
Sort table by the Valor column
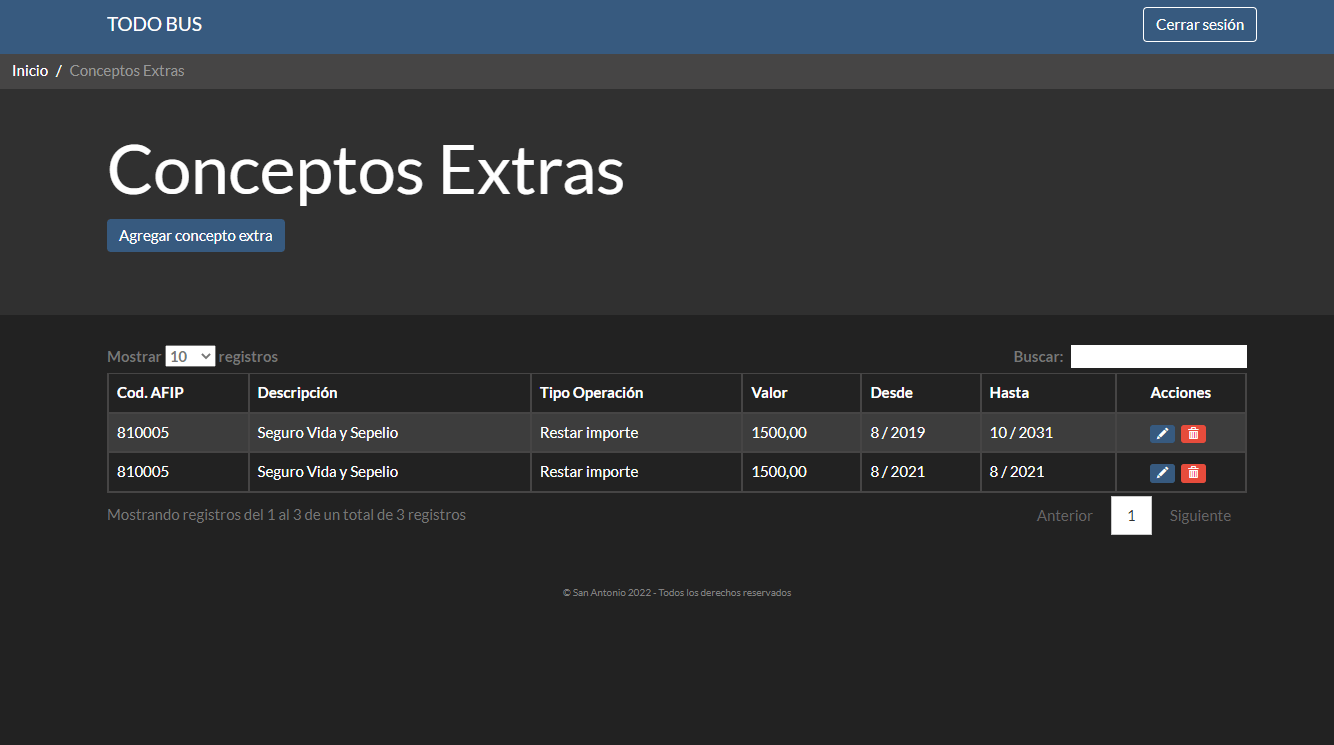pyautogui.click(x=769, y=393)
